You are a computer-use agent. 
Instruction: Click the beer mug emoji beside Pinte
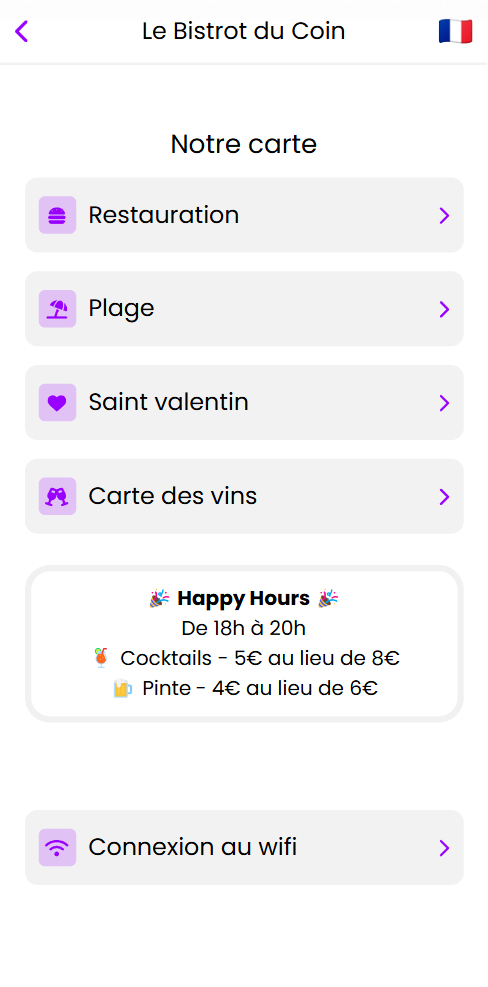click(x=122, y=689)
